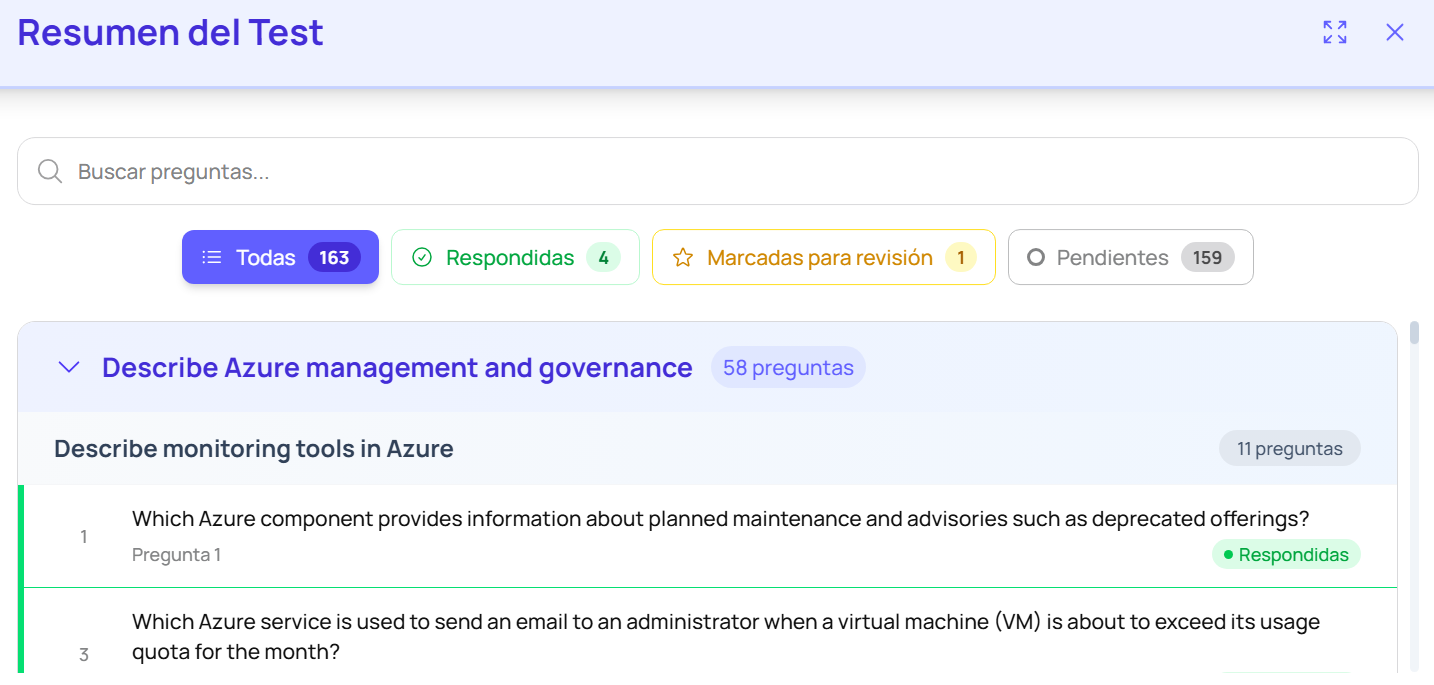Toggle the Describe Azure management and governance heading
1434x685 pixels.
click(397, 368)
